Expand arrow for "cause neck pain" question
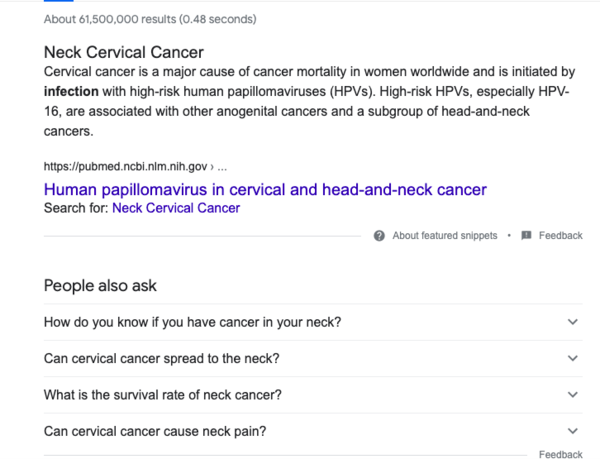The image size is (600, 459). [573, 431]
